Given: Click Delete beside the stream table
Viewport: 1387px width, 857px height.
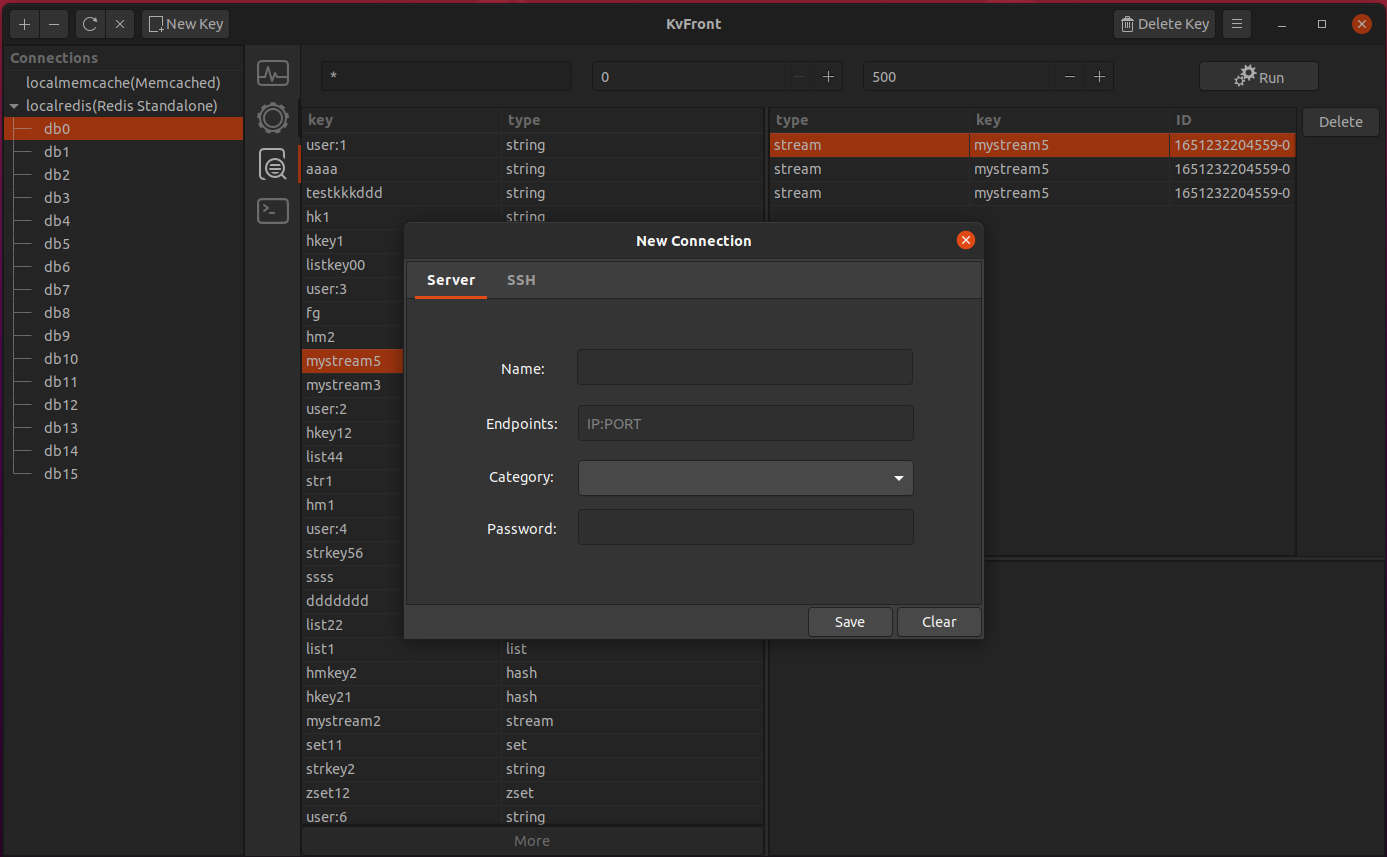Looking at the screenshot, I should (1341, 122).
